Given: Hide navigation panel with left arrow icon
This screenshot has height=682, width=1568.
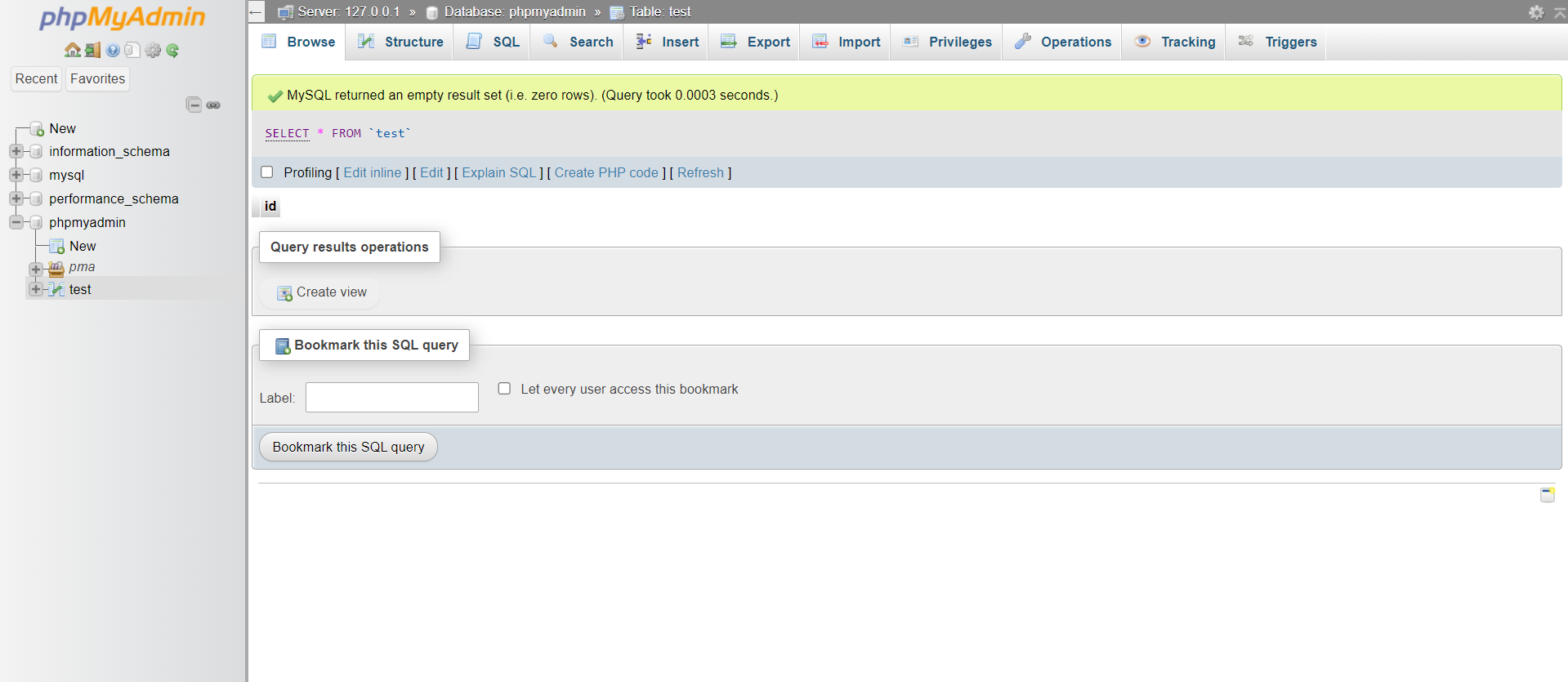Looking at the screenshot, I should click(256, 12).
